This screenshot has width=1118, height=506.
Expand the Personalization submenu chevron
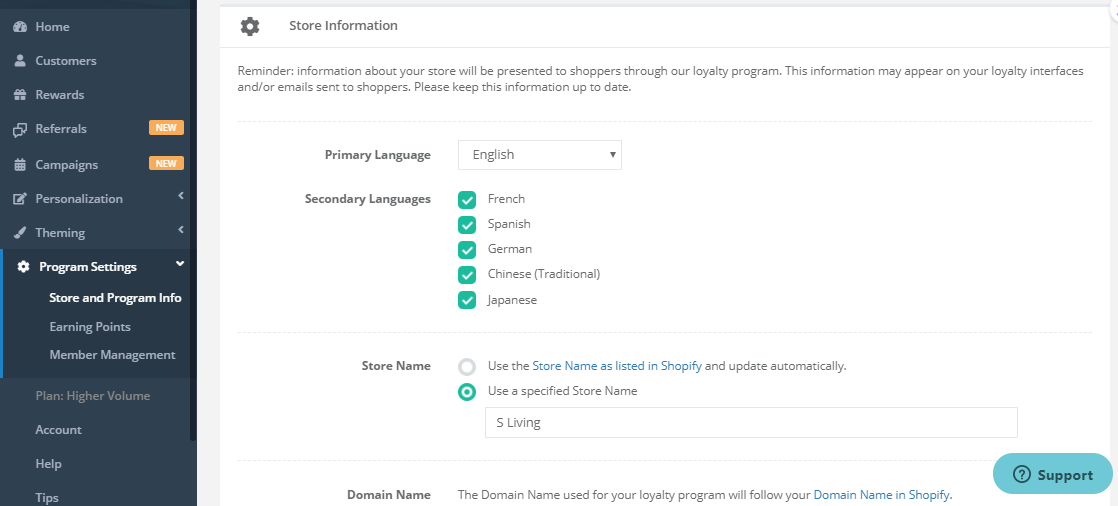(181, 195)
